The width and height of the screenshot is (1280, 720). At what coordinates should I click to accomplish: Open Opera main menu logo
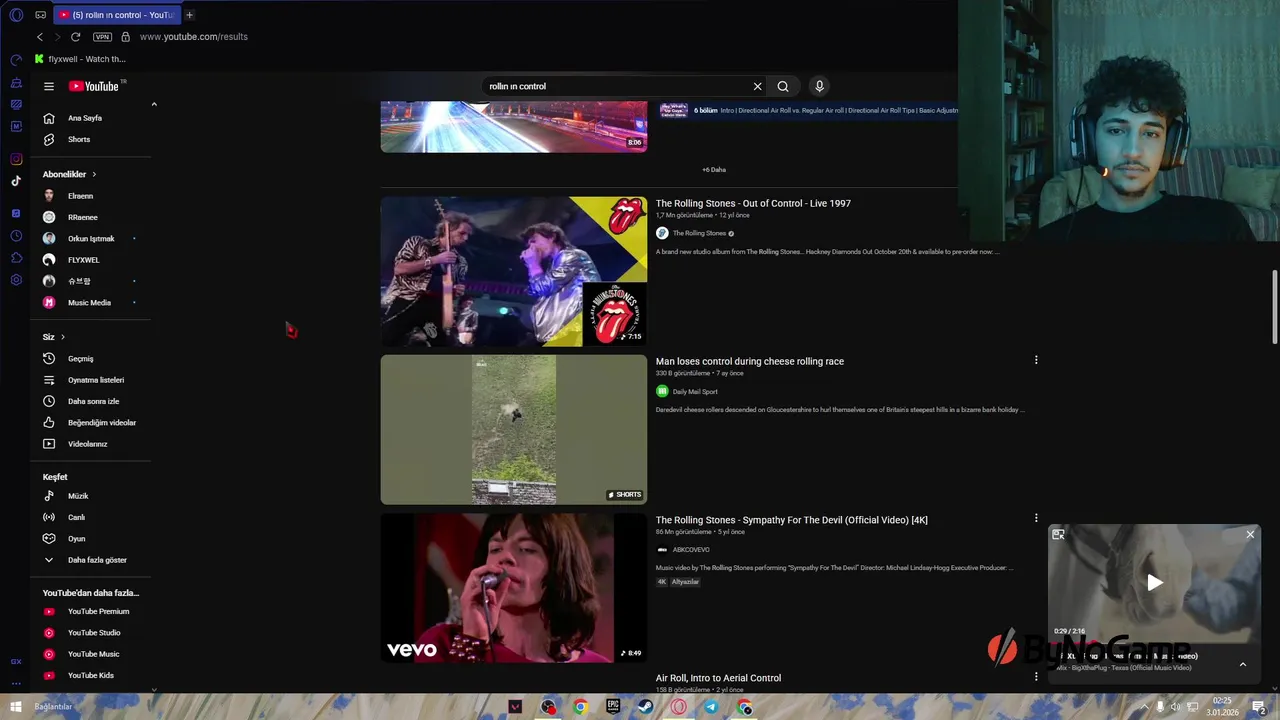pyautogui.click(x=16, y=15)
